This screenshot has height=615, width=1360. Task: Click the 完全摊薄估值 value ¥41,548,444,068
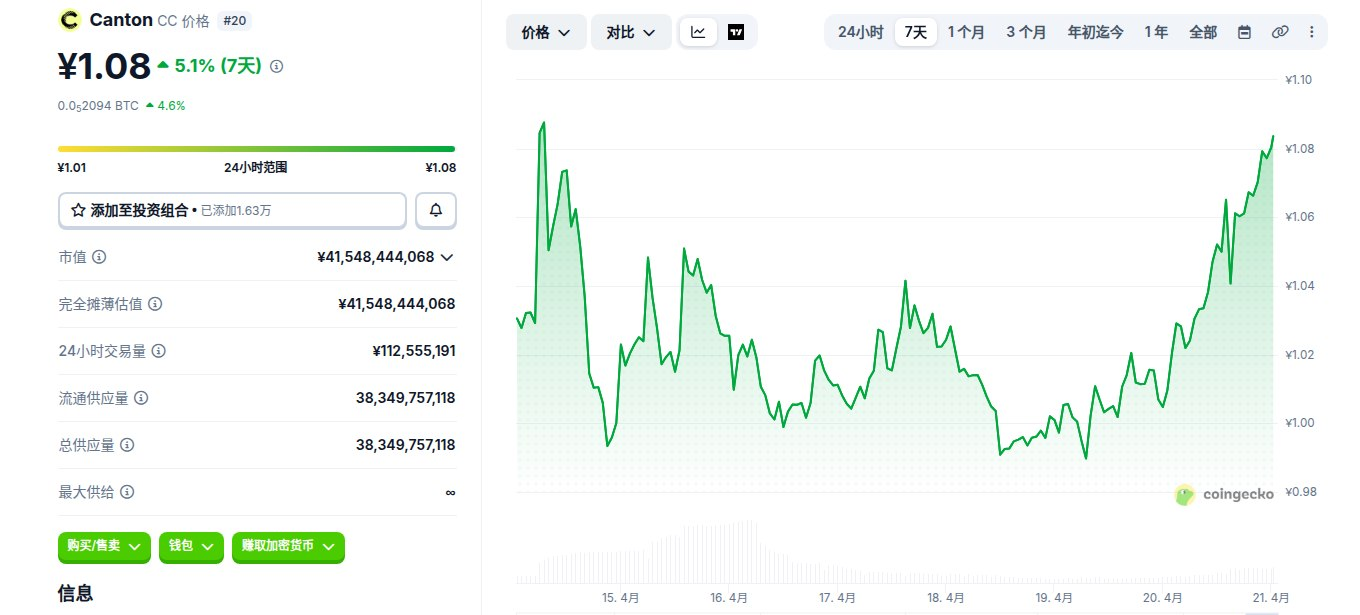(x=397, y=304)
